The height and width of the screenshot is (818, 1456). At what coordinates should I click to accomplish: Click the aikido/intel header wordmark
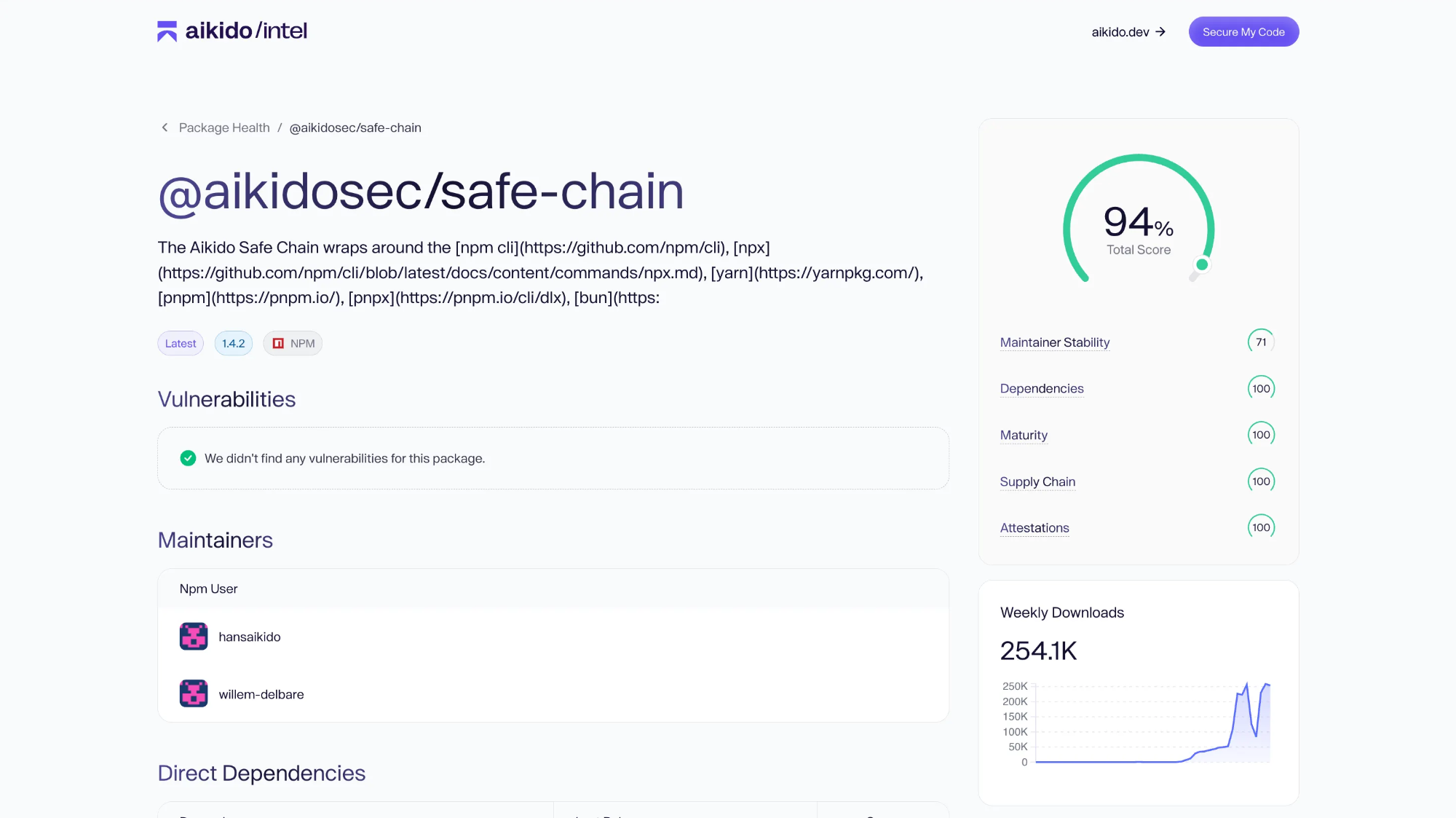click(x=246, y=31)
